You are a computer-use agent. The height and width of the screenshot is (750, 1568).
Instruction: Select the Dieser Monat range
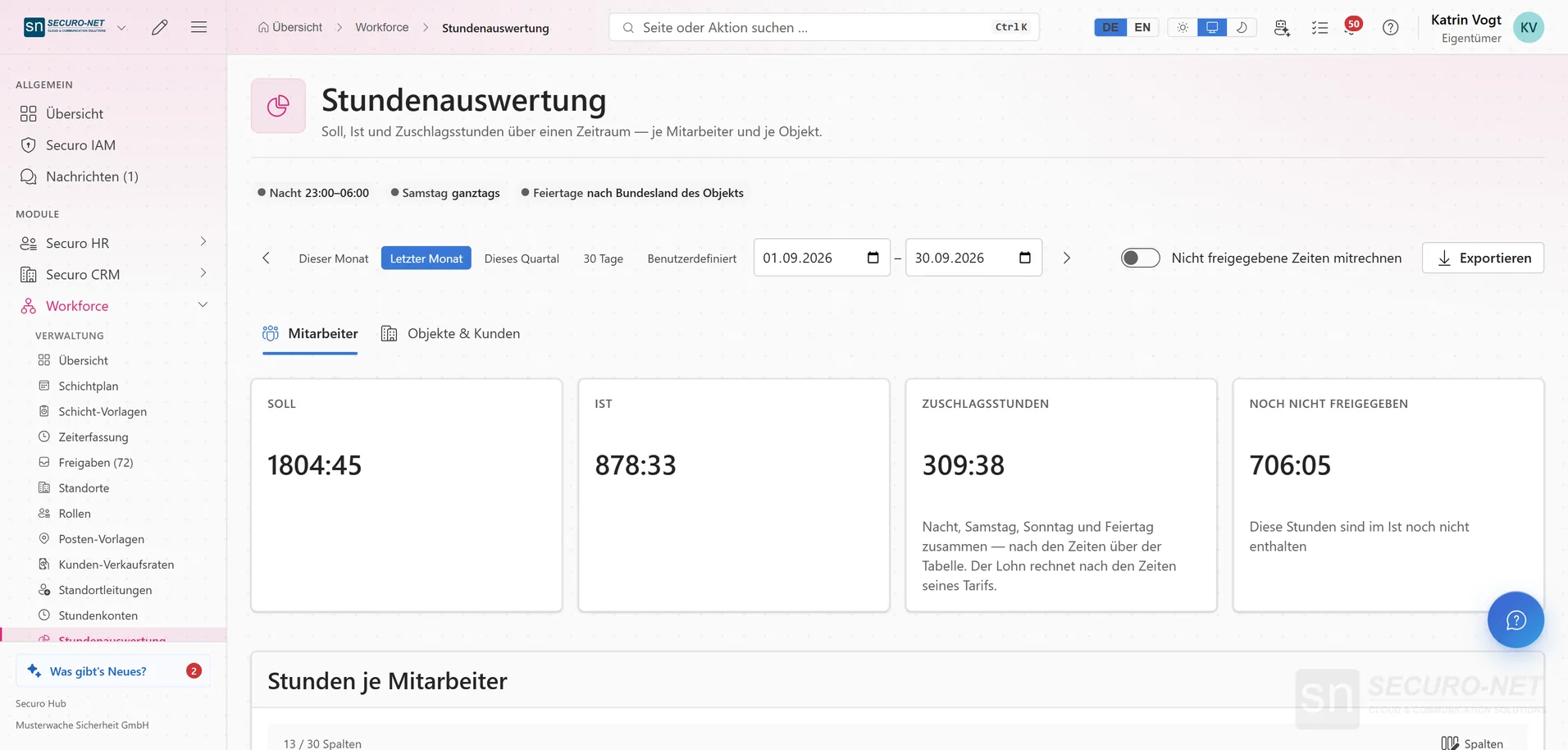[x=334, y=258]
